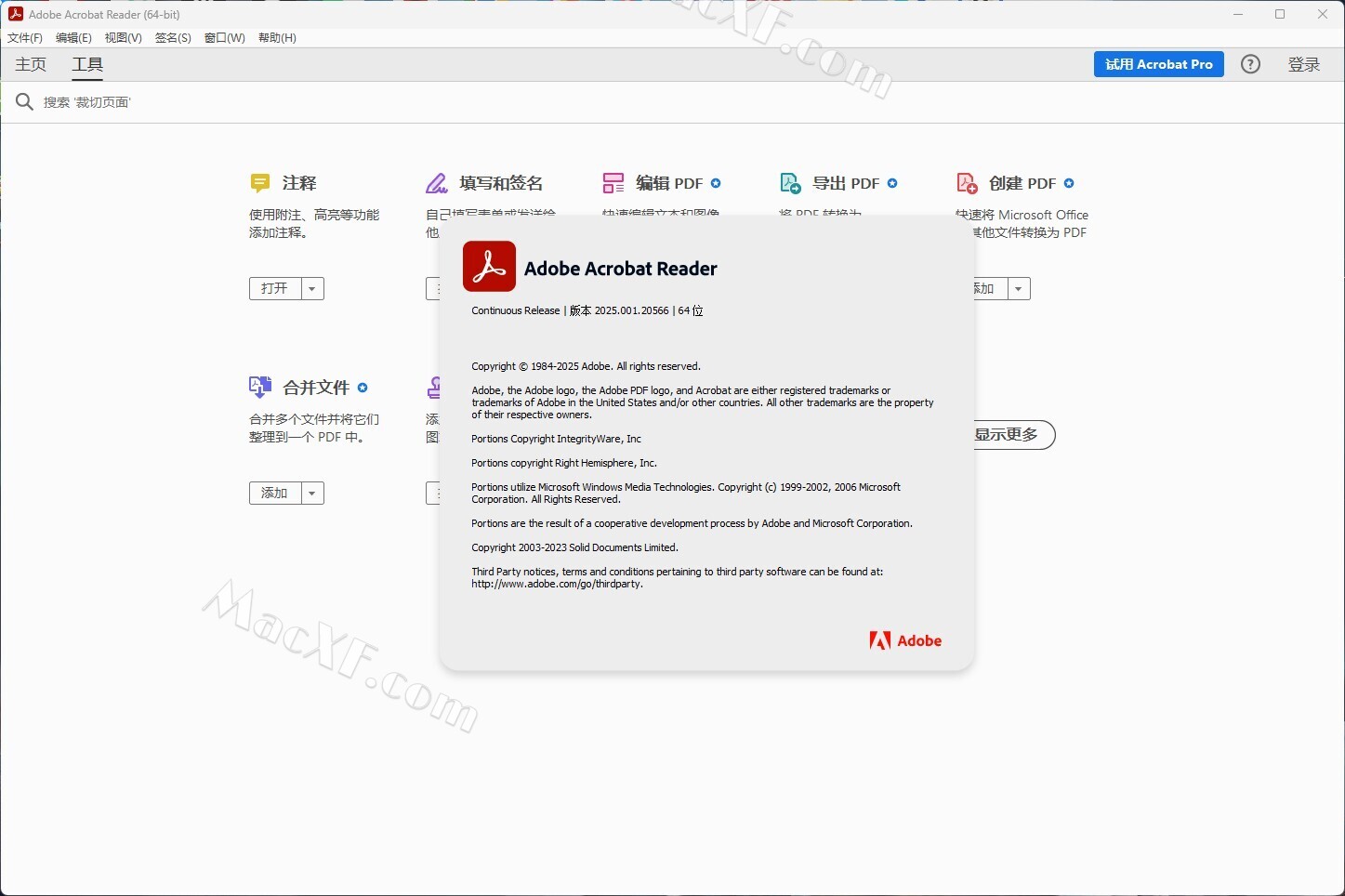The height and width of the screenshot is (896, 1345).
Task: Minimize the Acrobat Reader window
Action: click(1238, 14)
